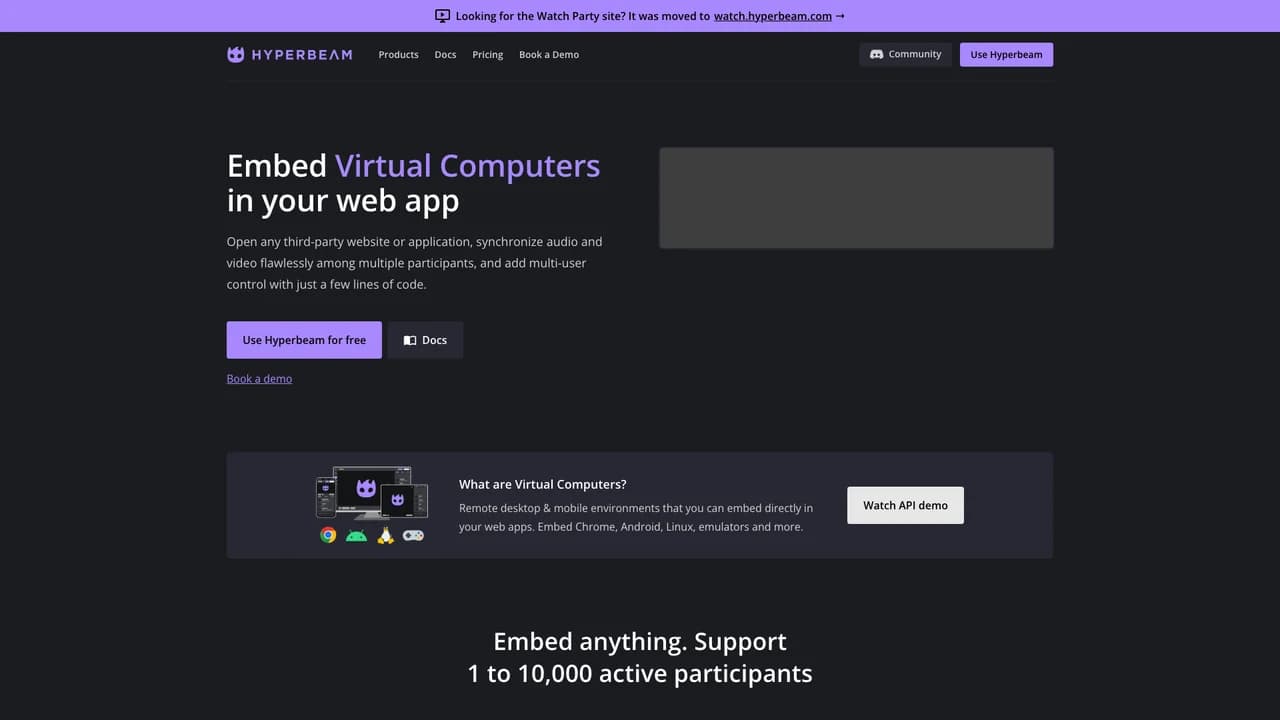This screenshot has height=720, width=1280.
Task: Click the "1 to 10,000 active participants" text
Action: click(640, 673)
